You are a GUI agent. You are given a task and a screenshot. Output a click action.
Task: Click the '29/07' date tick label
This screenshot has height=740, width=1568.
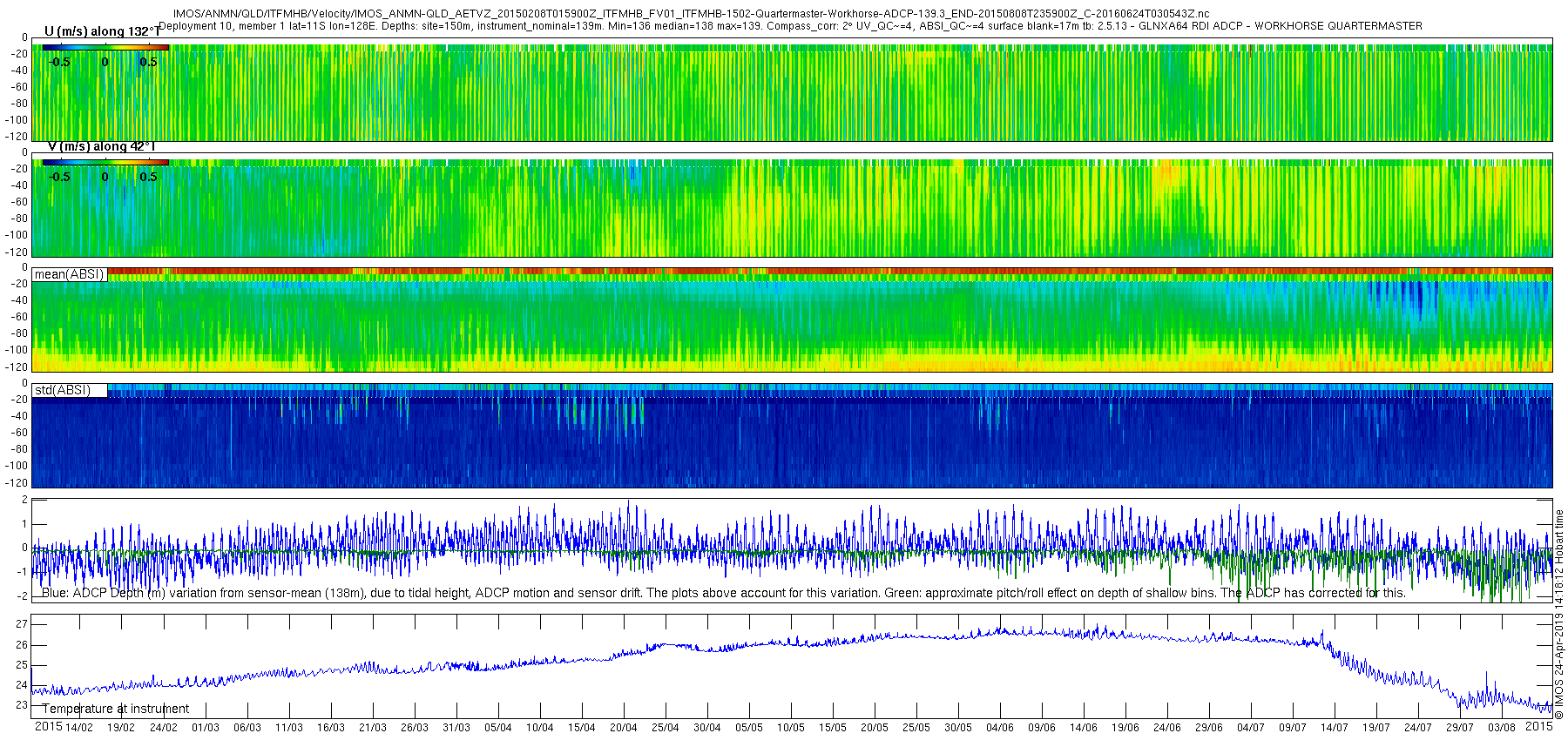click(x=1460, y=728)
